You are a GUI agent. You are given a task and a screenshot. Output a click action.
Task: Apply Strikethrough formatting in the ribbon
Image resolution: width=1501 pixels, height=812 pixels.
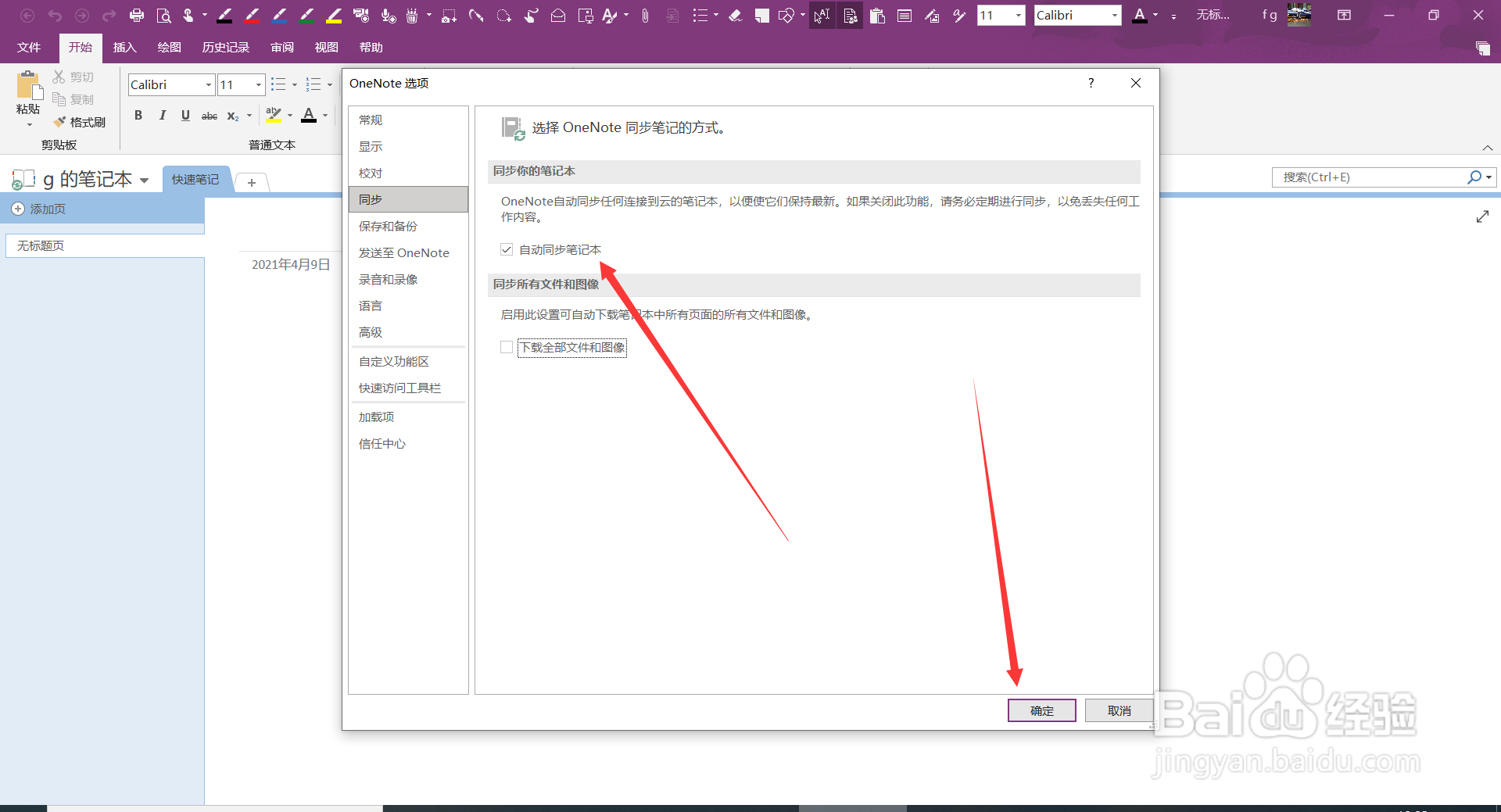tap(210, 116)
